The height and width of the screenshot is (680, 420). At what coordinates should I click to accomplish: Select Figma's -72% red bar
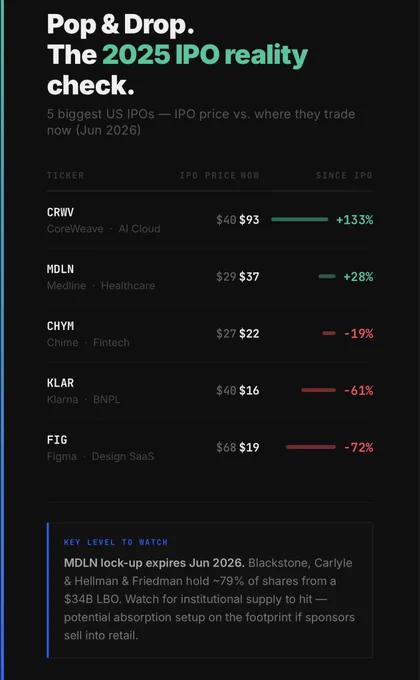tap(311, 447)
